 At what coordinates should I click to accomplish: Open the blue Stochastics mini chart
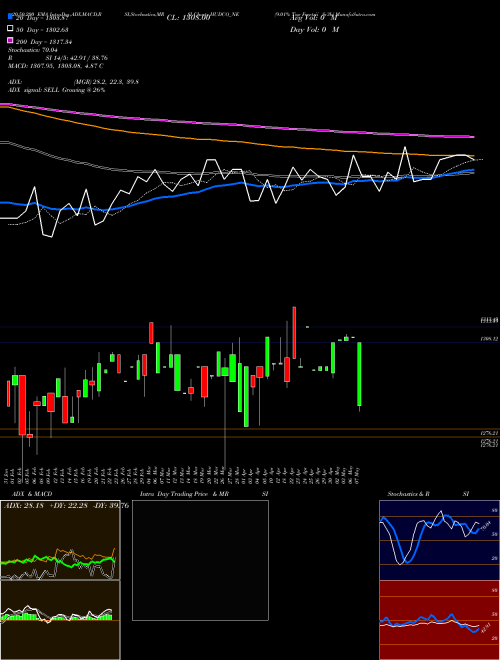point(439,540)
